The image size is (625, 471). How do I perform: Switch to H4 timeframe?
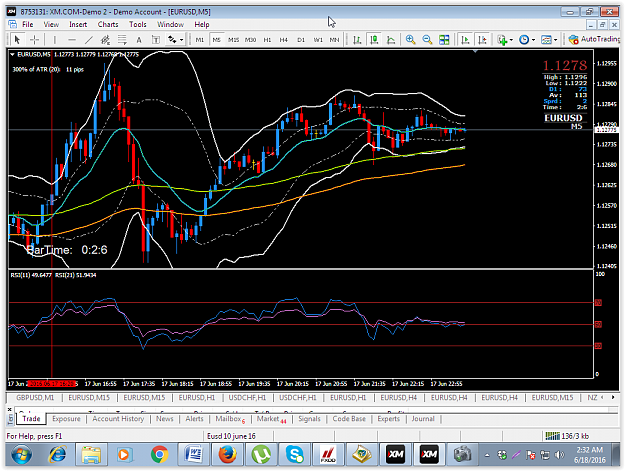[x=283, y=39]
